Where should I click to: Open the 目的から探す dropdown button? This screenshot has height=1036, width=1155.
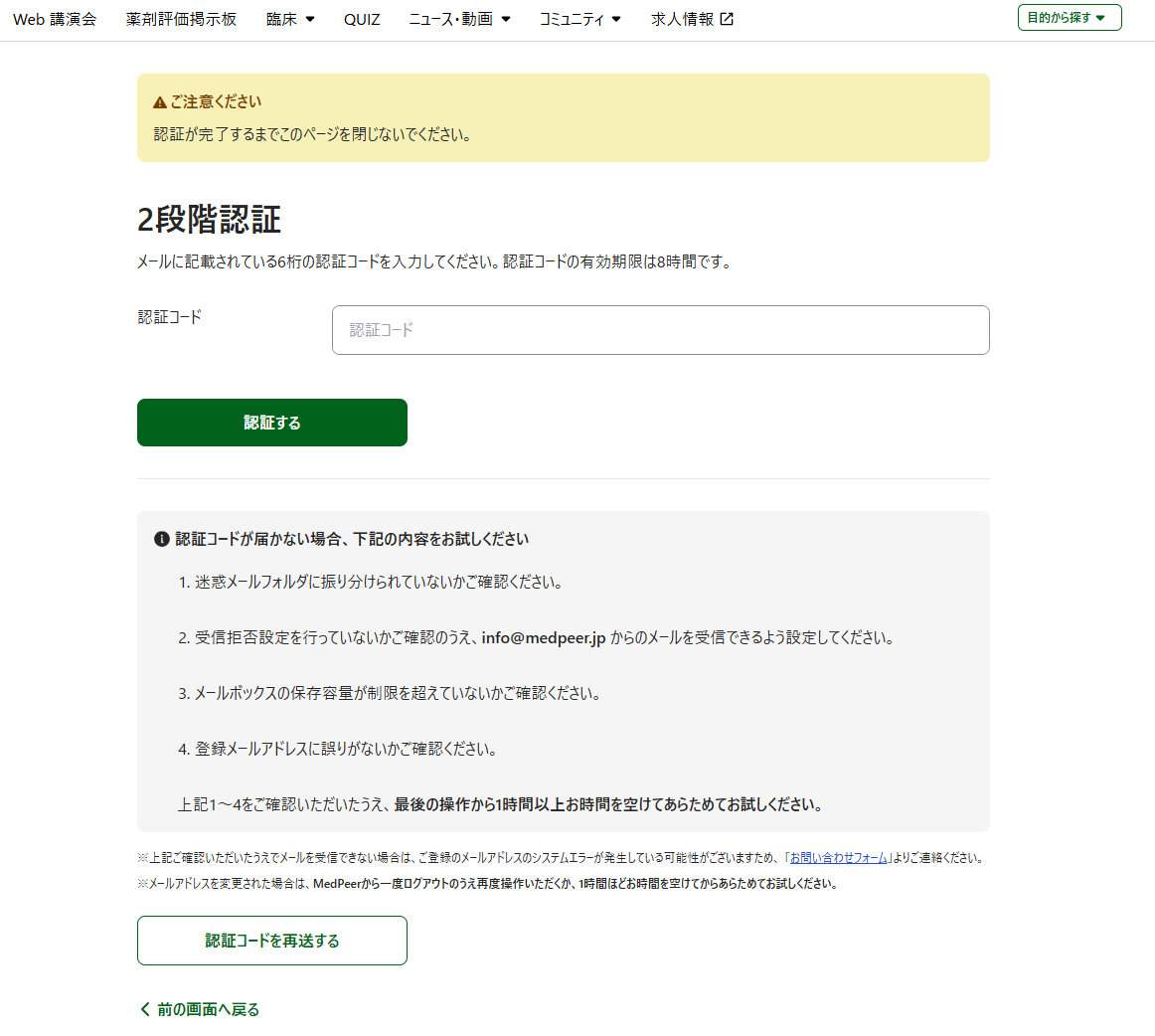[x=1070, y=18]
